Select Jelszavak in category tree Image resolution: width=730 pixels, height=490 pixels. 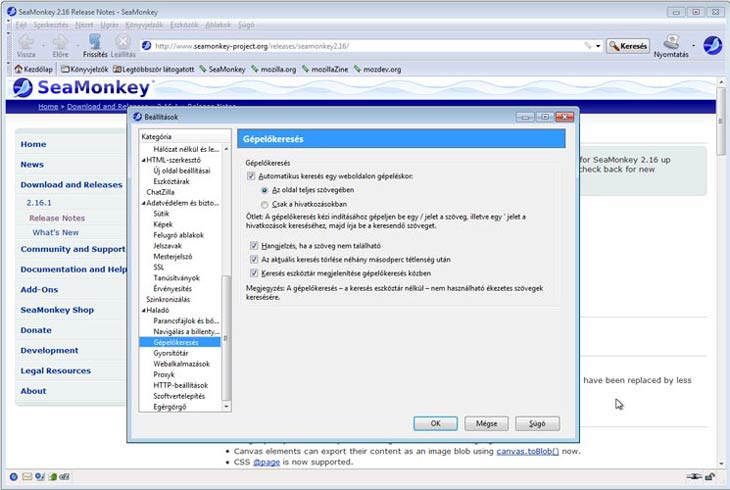[x=168, y=246]
